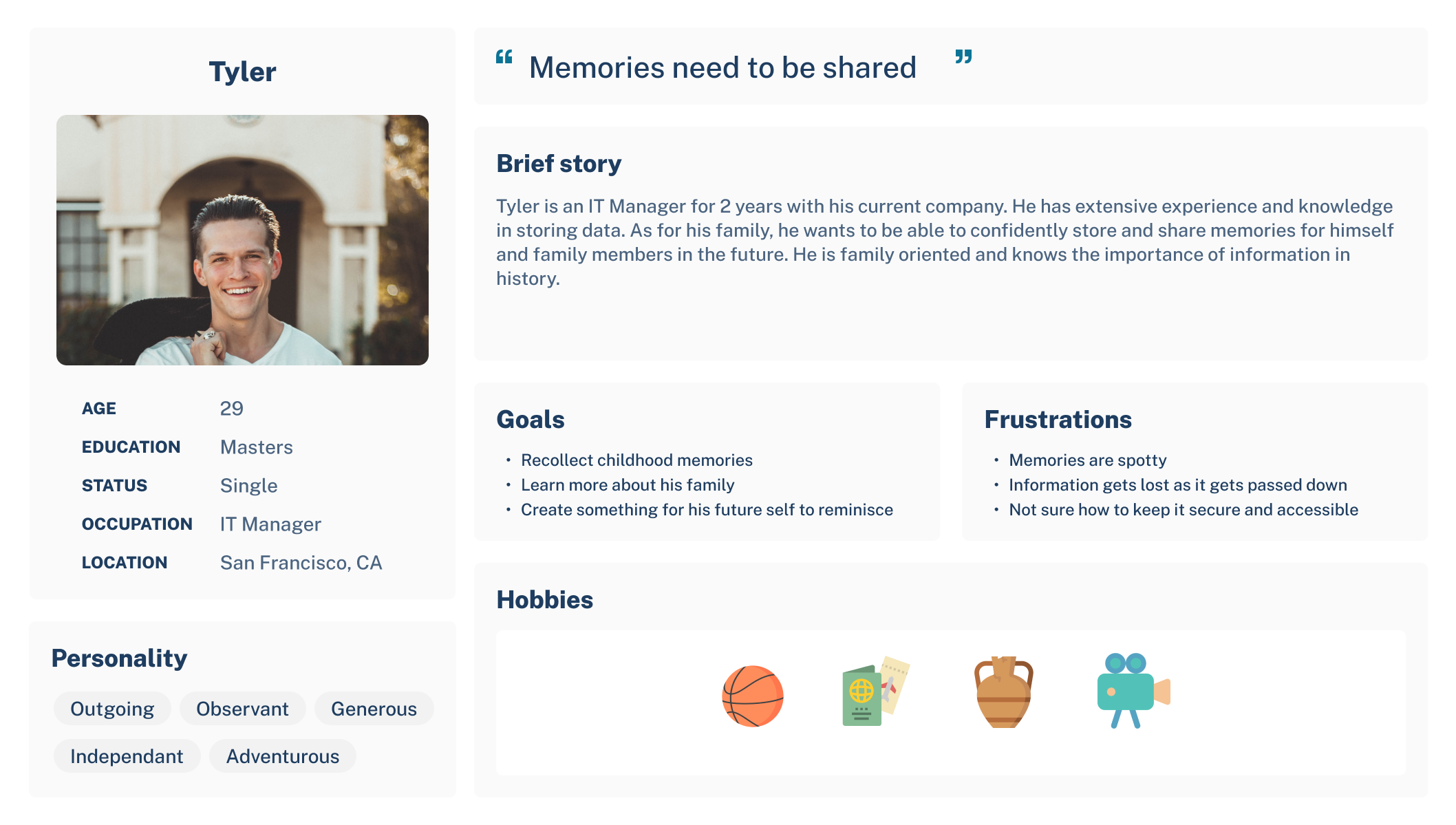Click the San Francisco, CA location value
The image size is (1456, 825).
[x=301, y=563]
